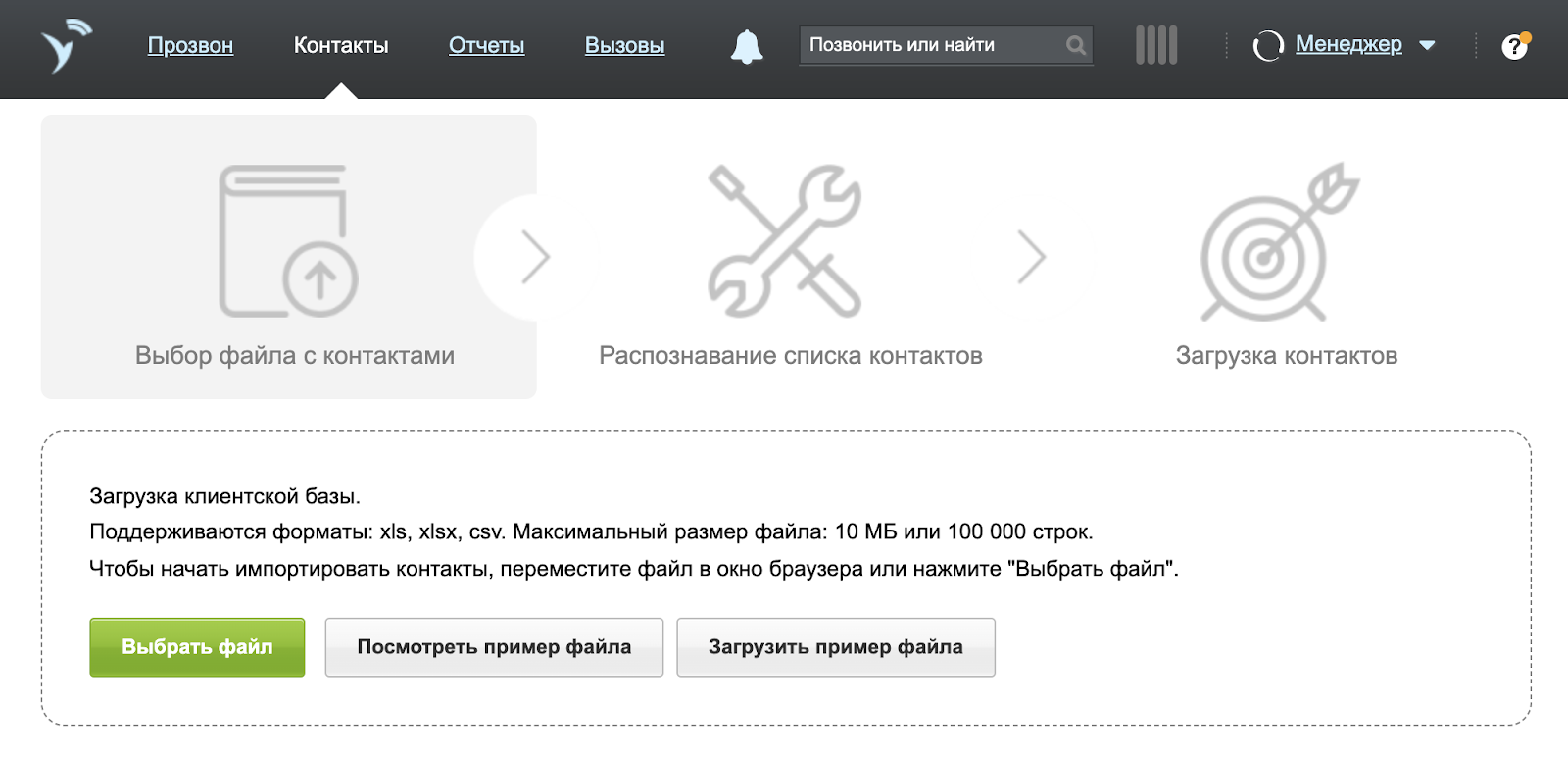Select the Контакты tab

341,45
